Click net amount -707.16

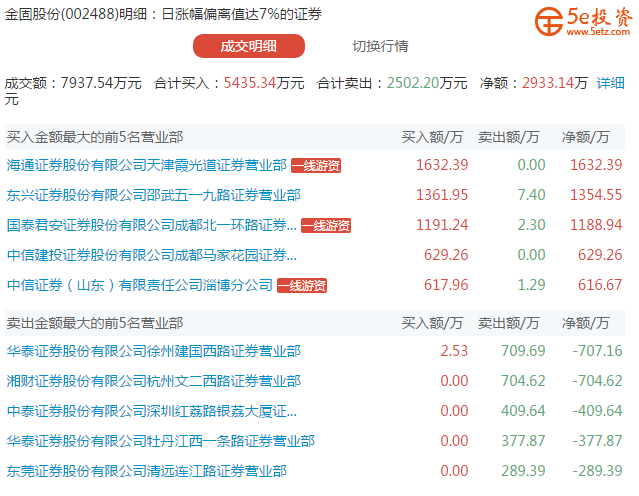point(597,351)
